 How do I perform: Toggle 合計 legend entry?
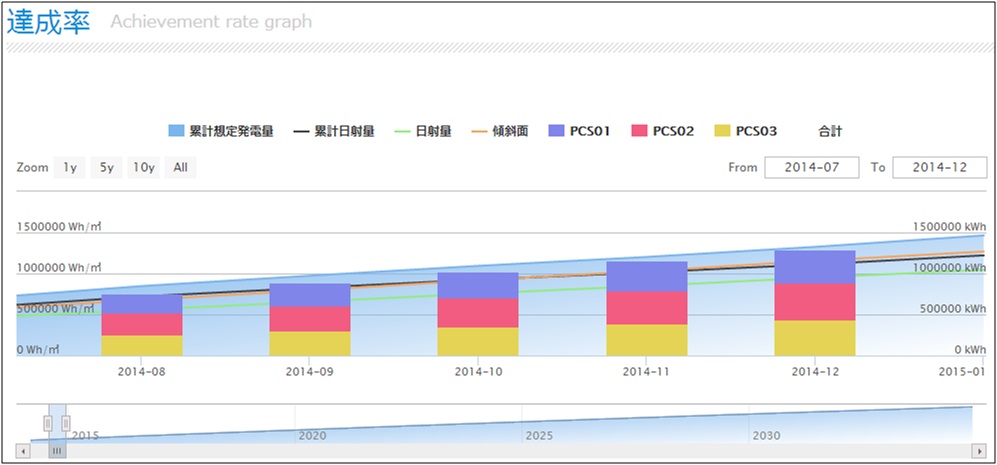[830, 131]
